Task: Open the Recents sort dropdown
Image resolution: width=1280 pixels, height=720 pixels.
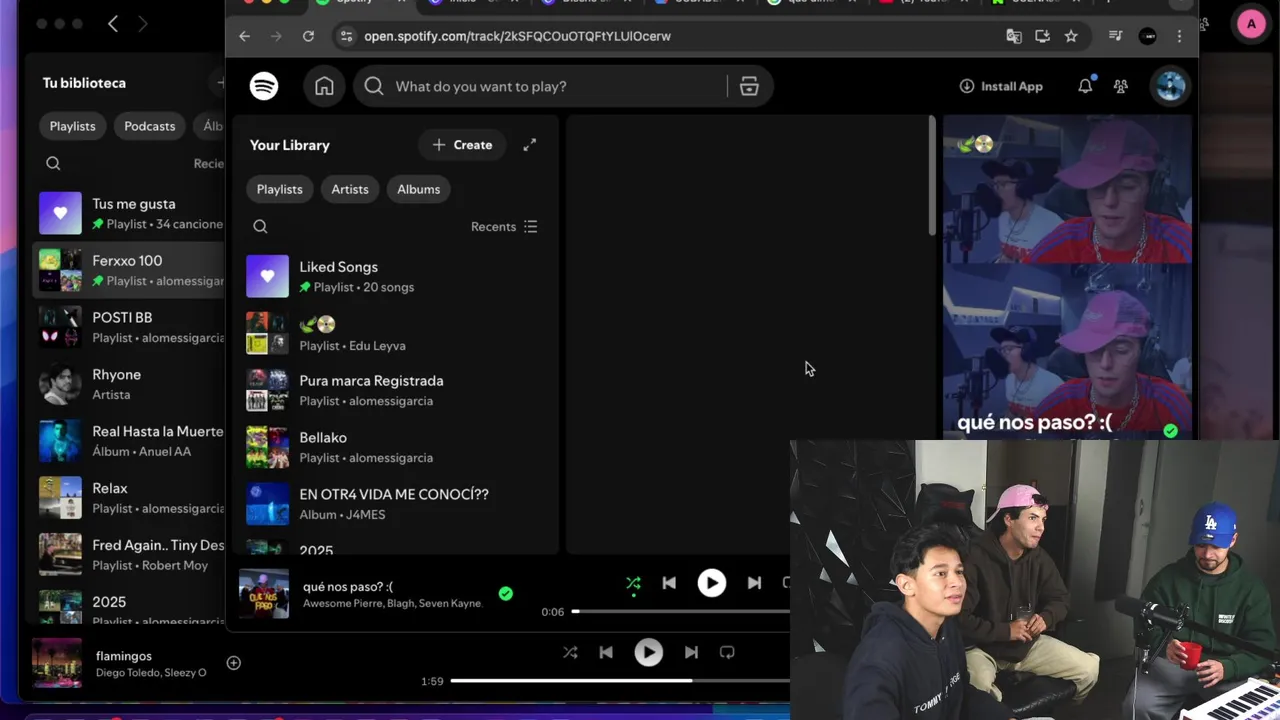Action: (x=504, y=227)
